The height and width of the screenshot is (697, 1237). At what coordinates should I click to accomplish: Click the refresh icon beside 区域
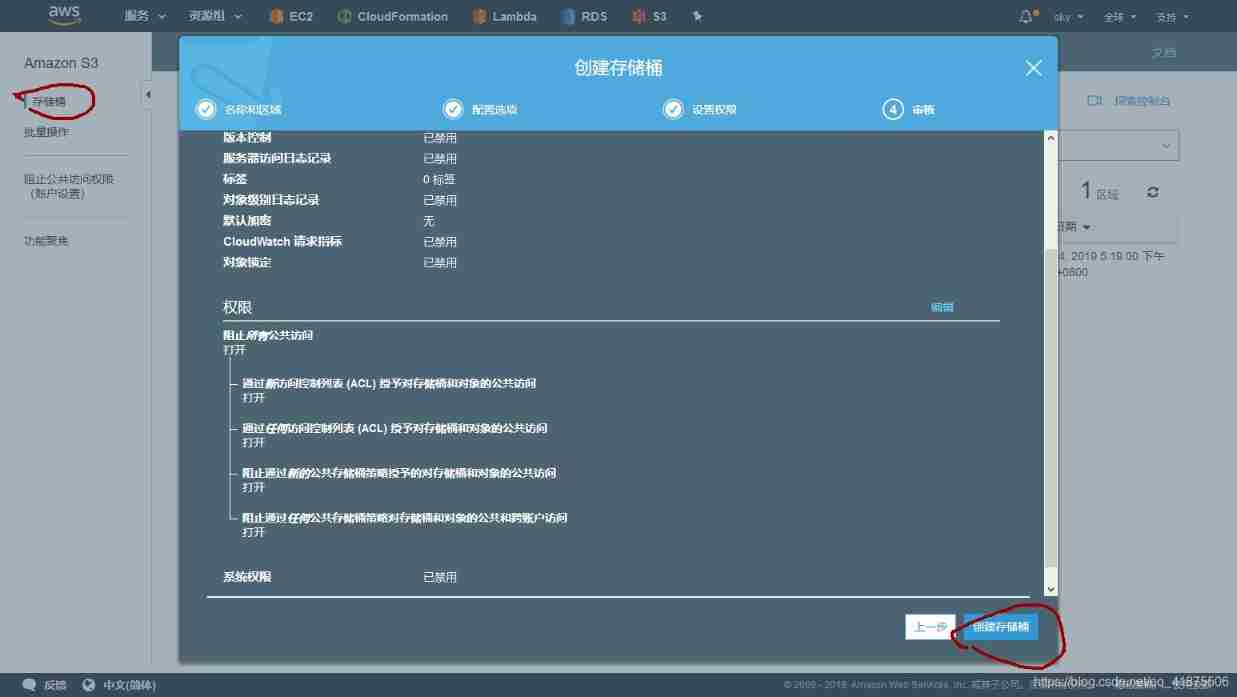[x=1153, y=192]
